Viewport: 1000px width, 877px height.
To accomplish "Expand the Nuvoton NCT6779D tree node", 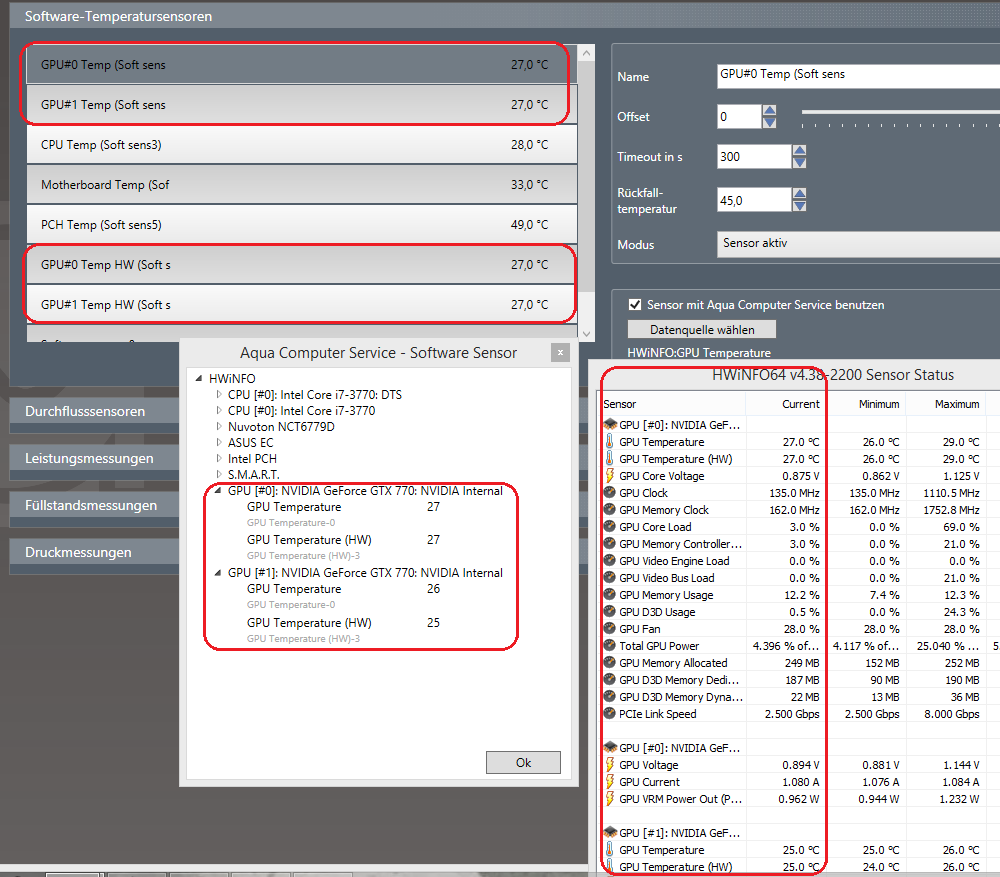I will pyautogui.click(x=219, y=427).
